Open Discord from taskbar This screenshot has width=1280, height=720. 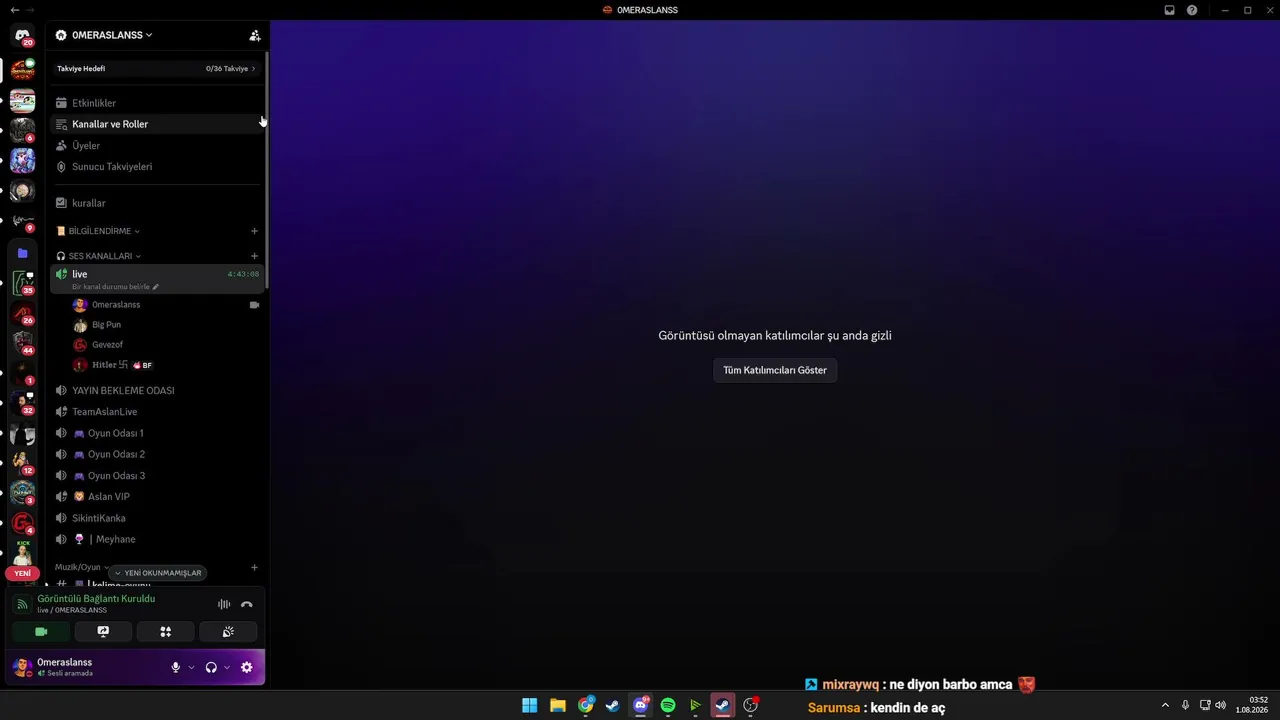point(641,706)
